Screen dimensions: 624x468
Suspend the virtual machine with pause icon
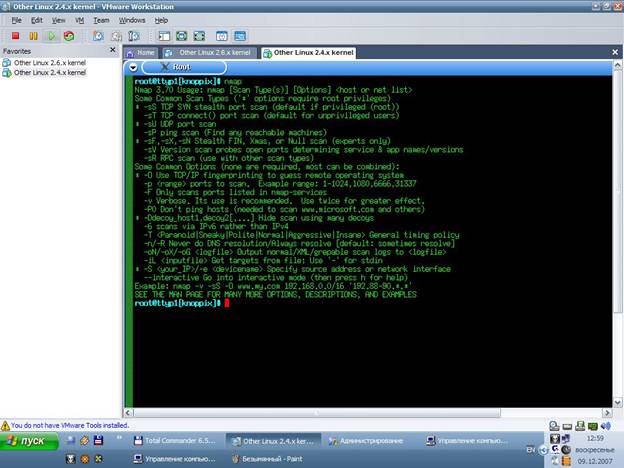click(x=34, y=35)
